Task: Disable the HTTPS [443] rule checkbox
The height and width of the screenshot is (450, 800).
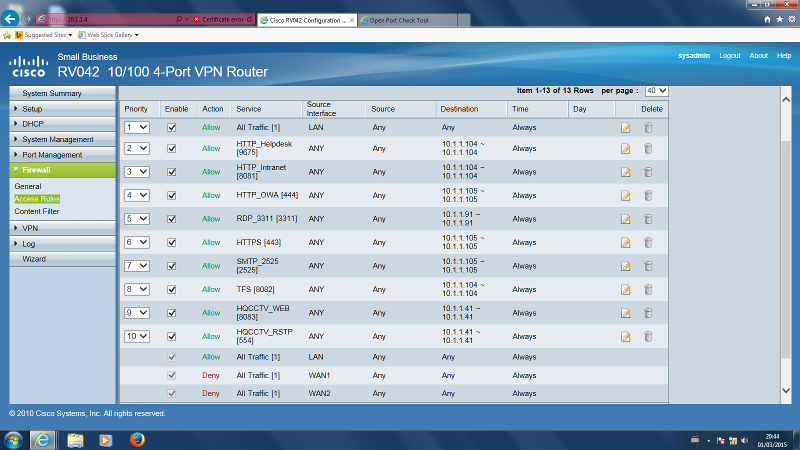Action: (171, 242)
